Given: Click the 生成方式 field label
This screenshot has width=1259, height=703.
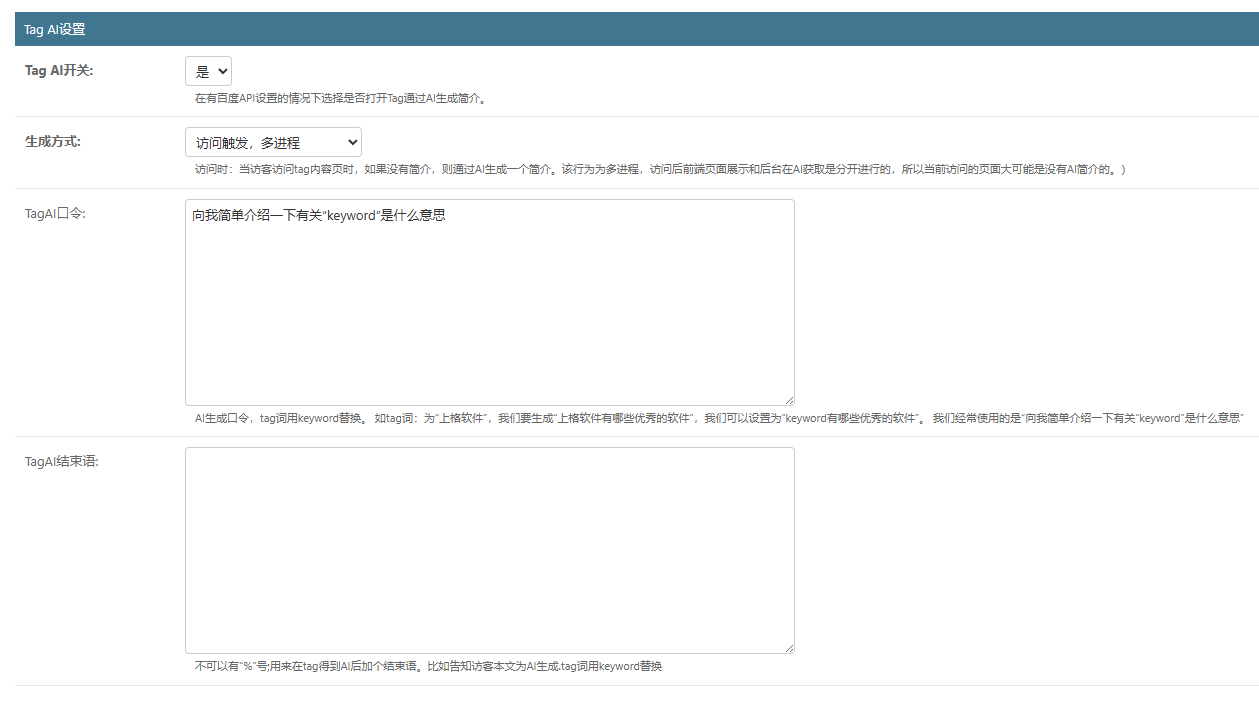Looking at the screenshot, I should pos(53,142).
